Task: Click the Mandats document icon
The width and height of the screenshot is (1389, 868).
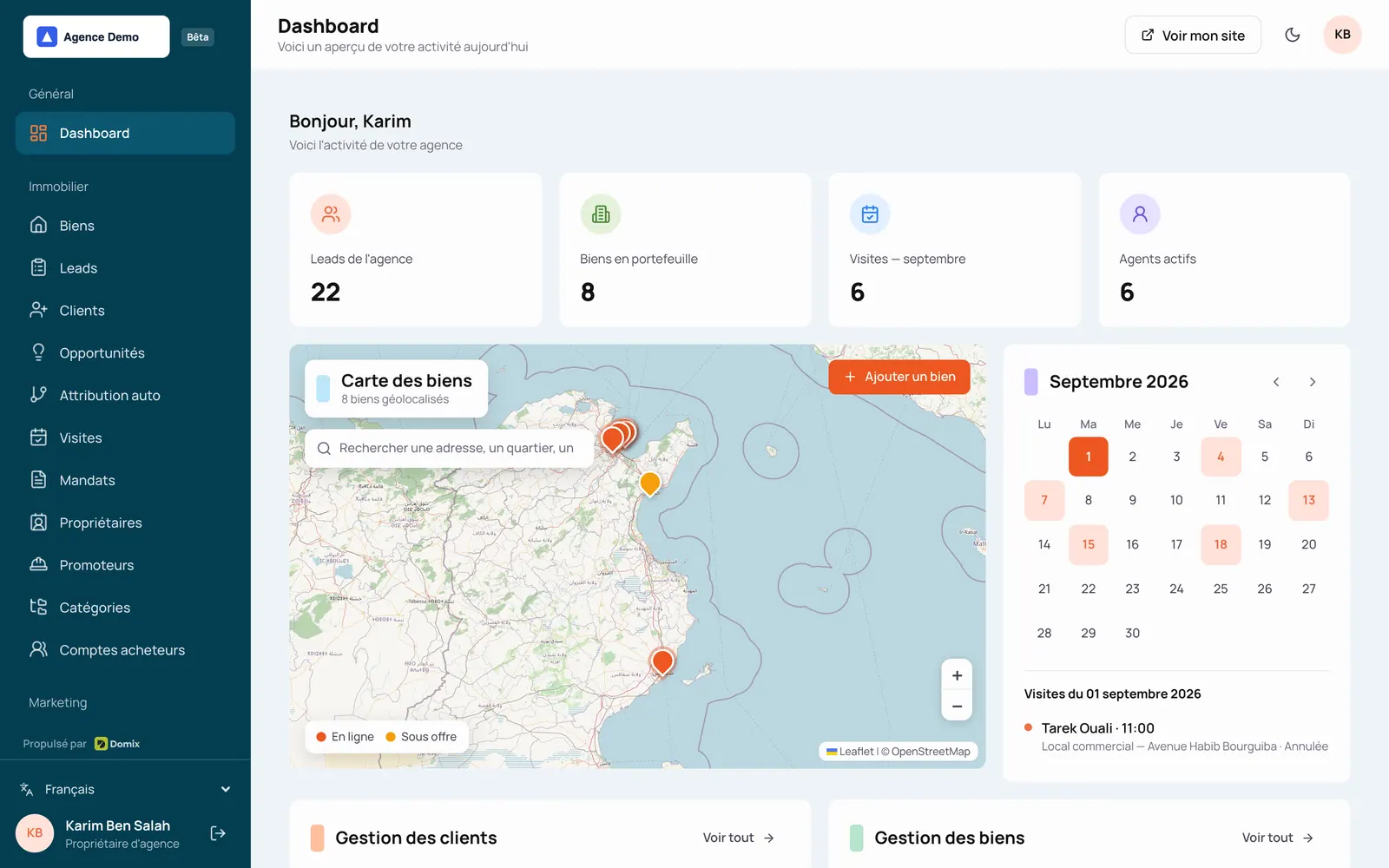Action: click(38, 480)
